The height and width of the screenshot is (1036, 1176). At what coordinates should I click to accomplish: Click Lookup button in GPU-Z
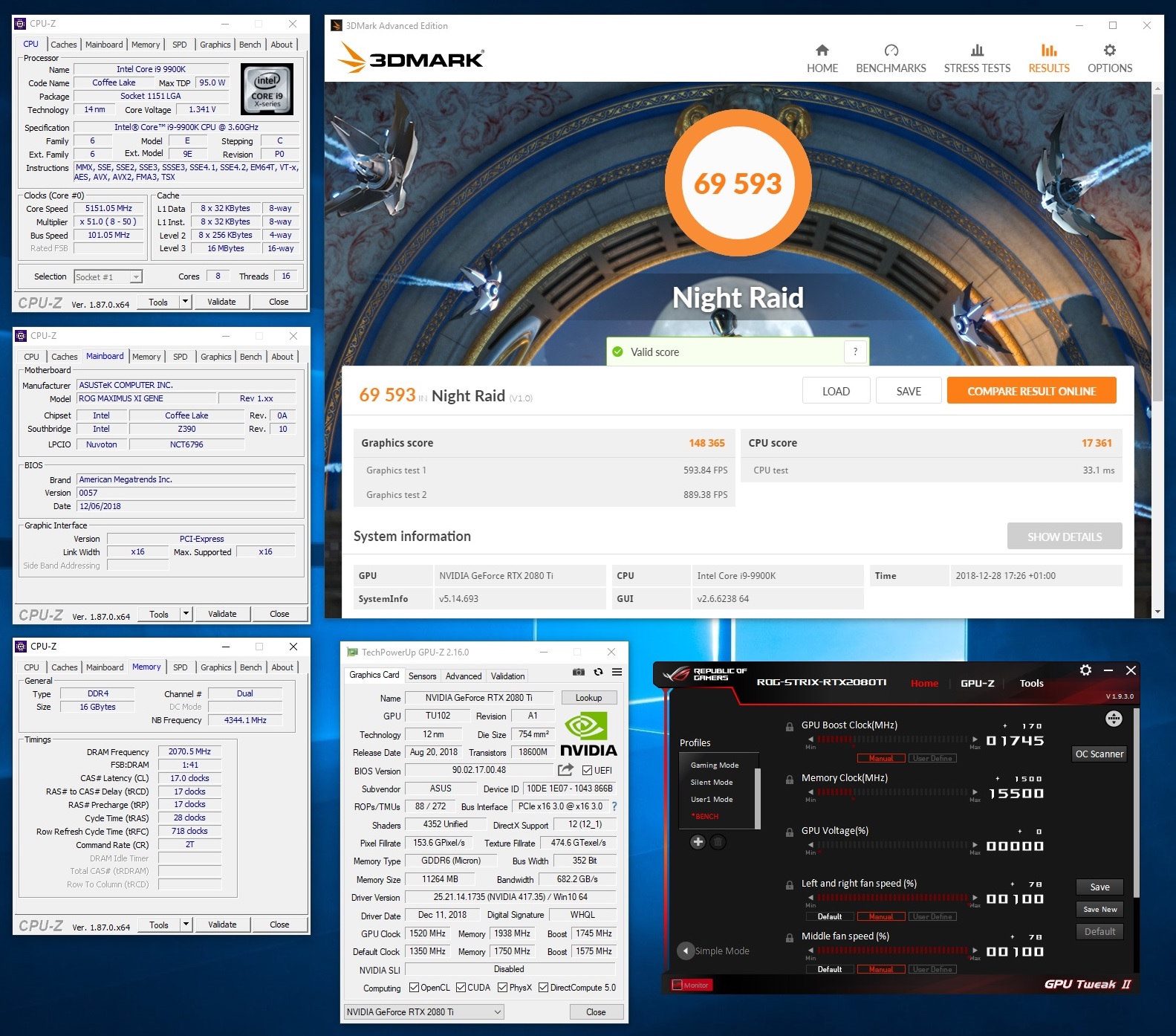pos(588,698)
